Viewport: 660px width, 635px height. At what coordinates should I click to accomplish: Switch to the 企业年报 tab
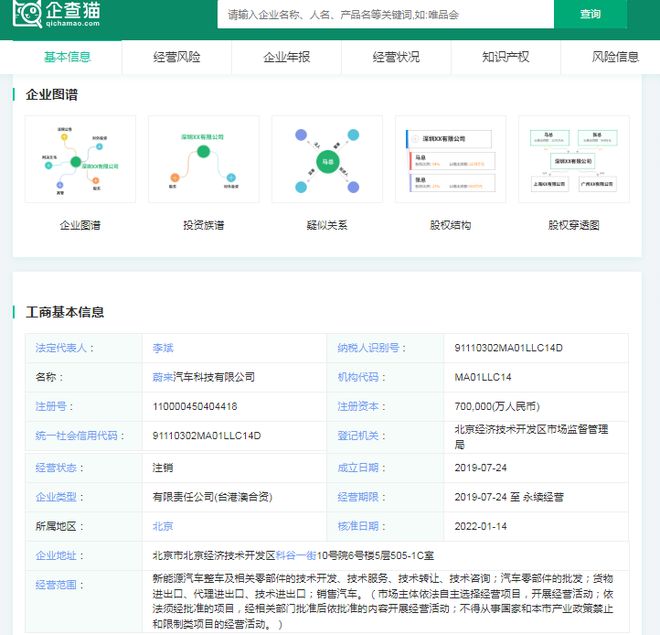point(287,57)
